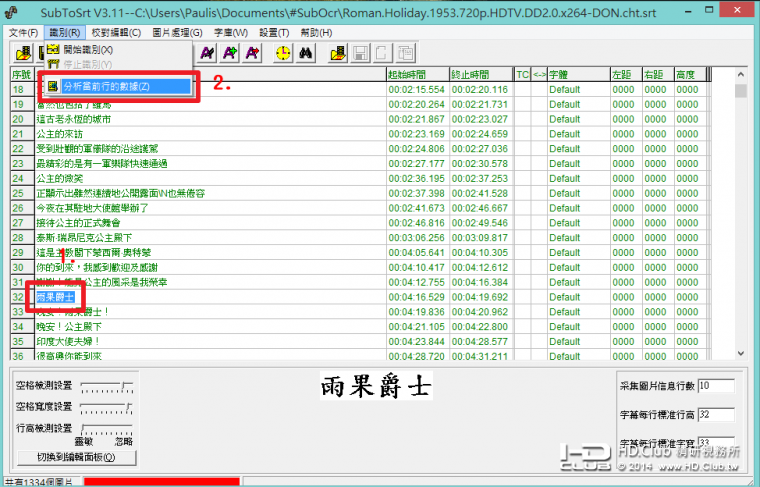Screen dimensions: 760x487
Task: Click 切換到編輯面板(Q) button
Action: tap(77, 457)
